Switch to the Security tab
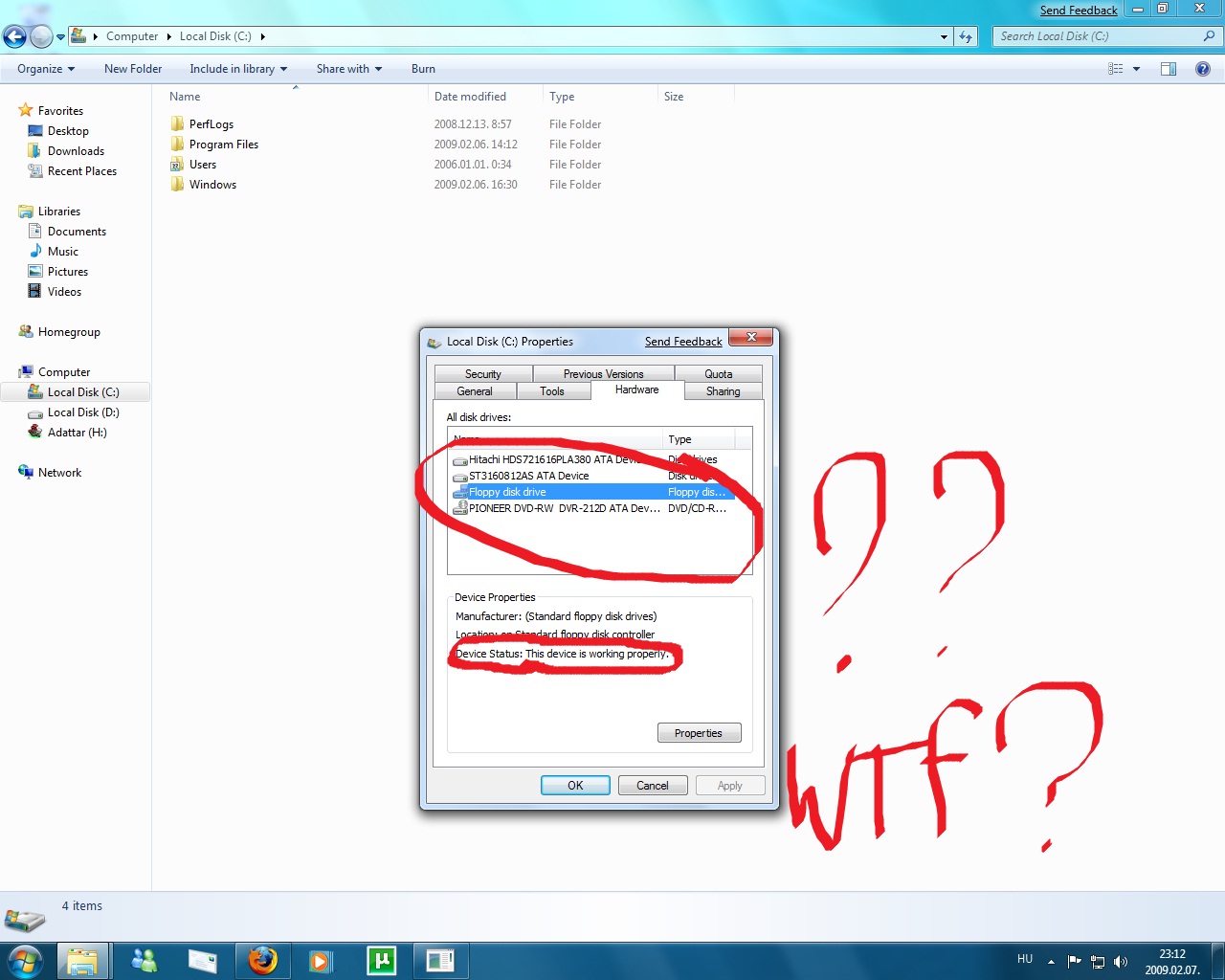 tap(483, 373)
